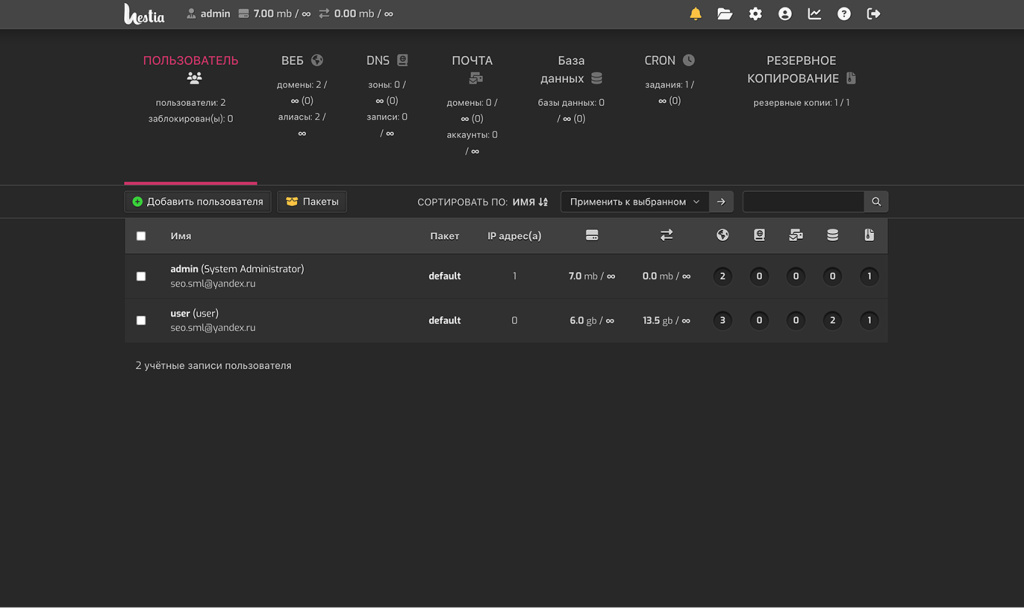Open the help question mark icon
Screen dimensions: 1024x608
coord(844,14)
